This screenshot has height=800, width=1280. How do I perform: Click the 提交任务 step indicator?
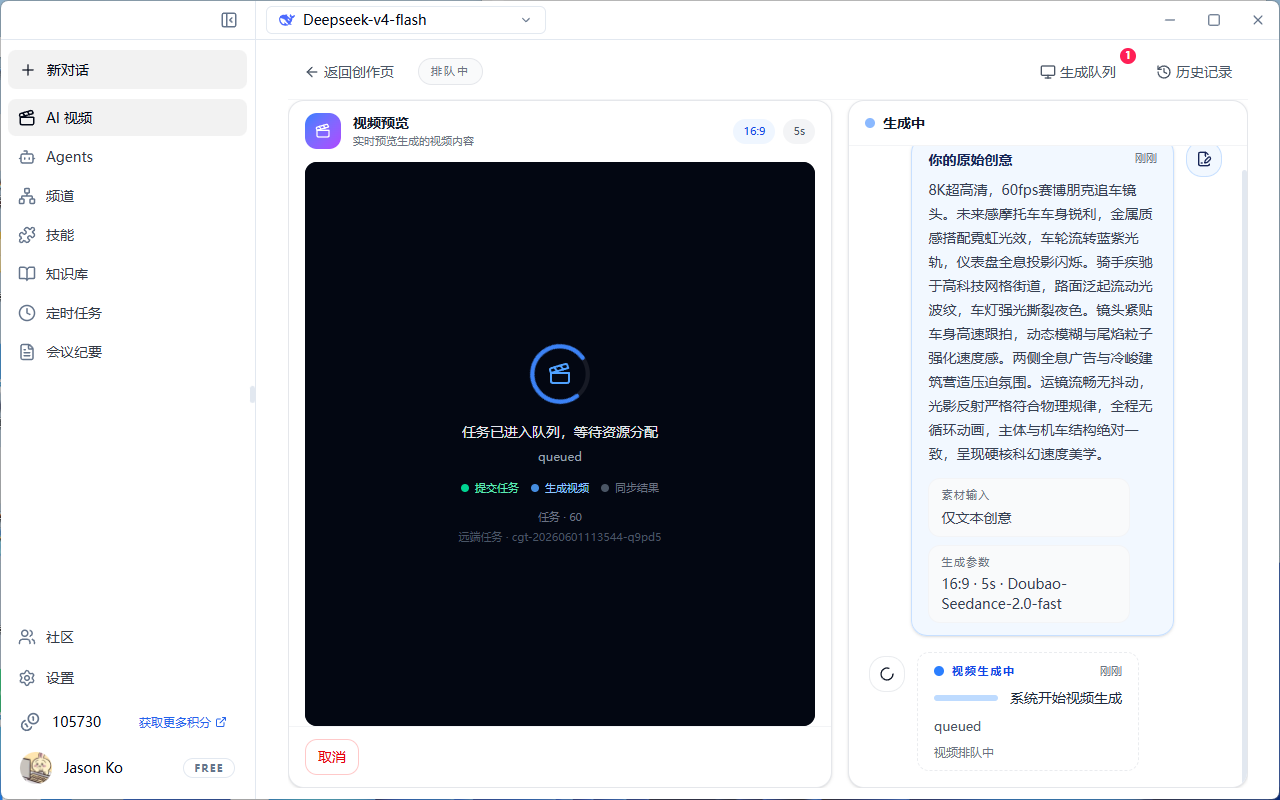pyautogui.click(x=490, y=488)
